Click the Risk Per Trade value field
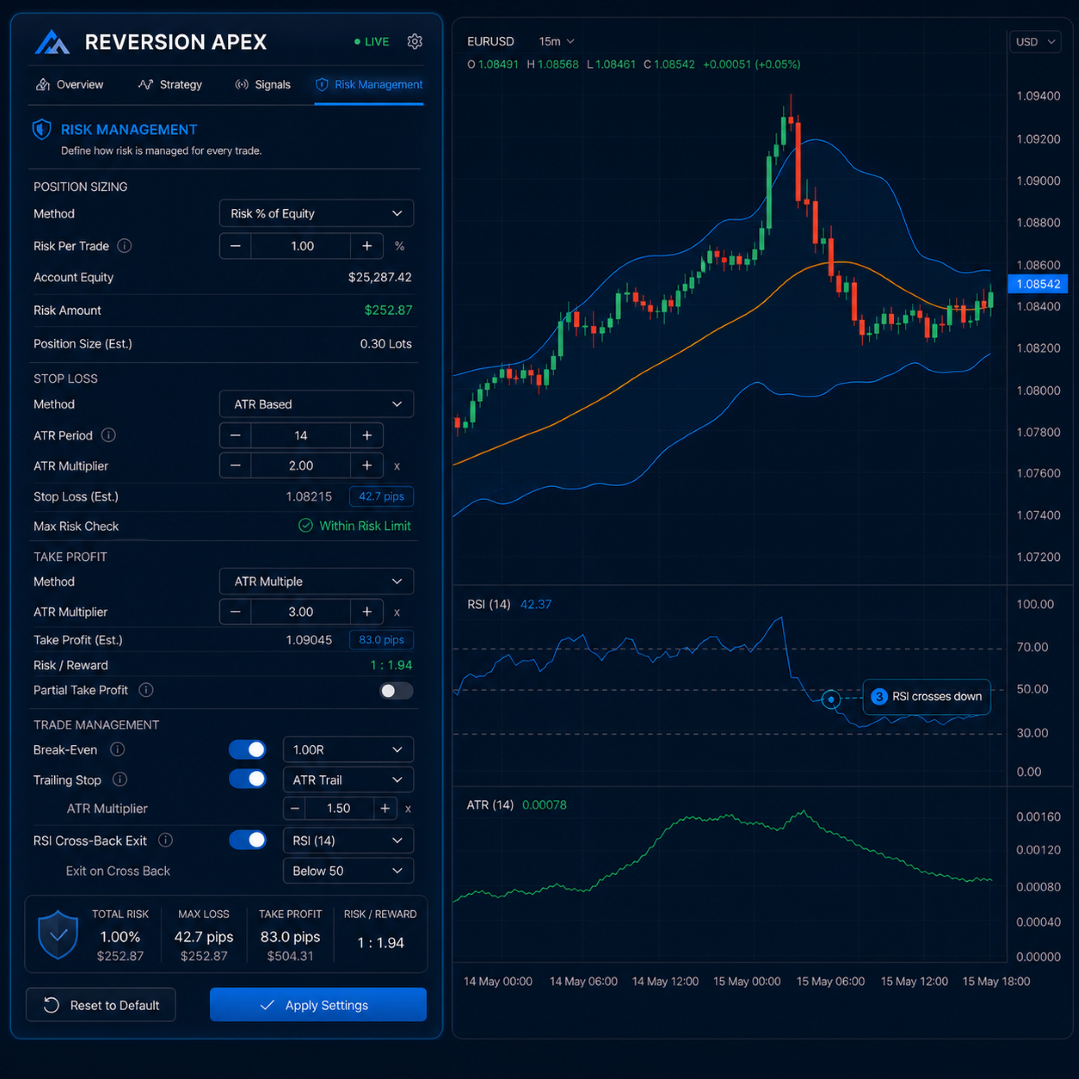The height and width of the screenshot is (1079, 1079). coord(301,246)
